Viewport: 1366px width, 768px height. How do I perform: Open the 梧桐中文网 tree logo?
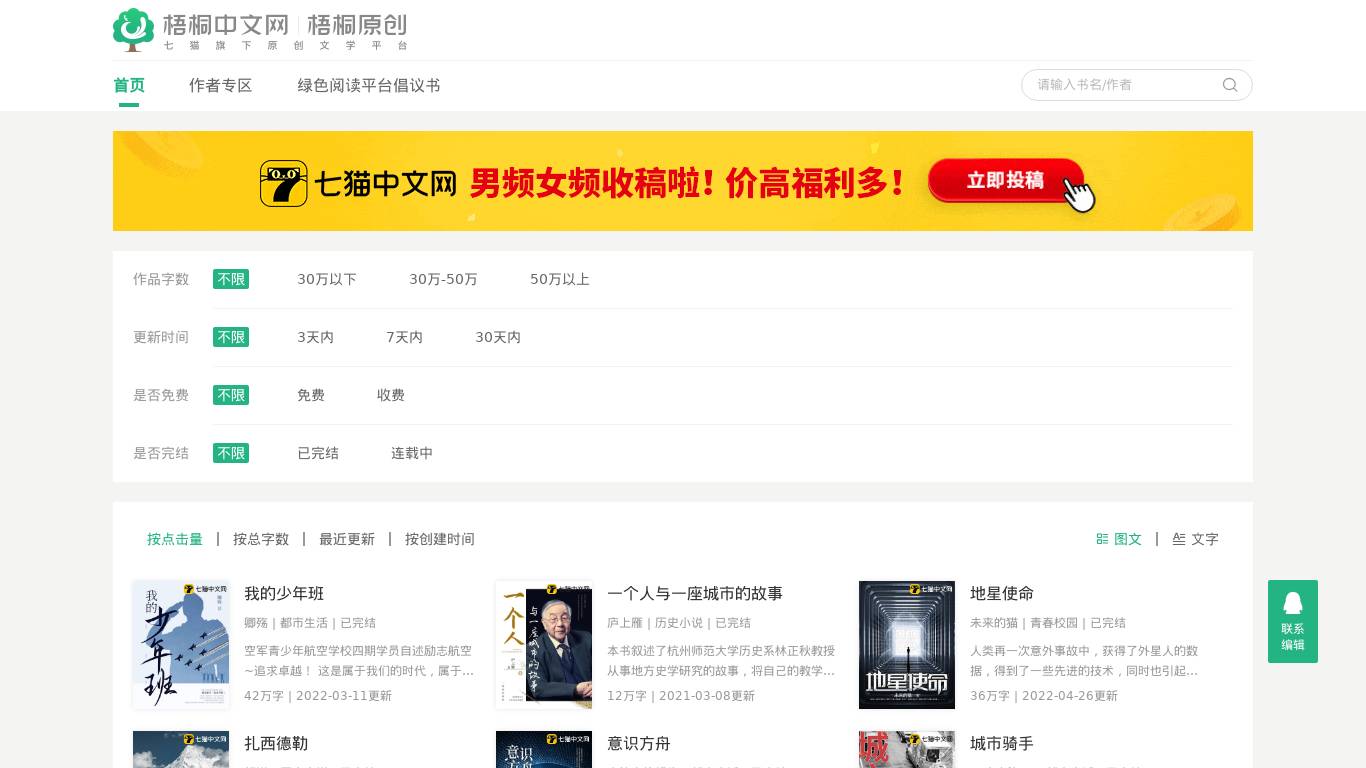point(133,30)
